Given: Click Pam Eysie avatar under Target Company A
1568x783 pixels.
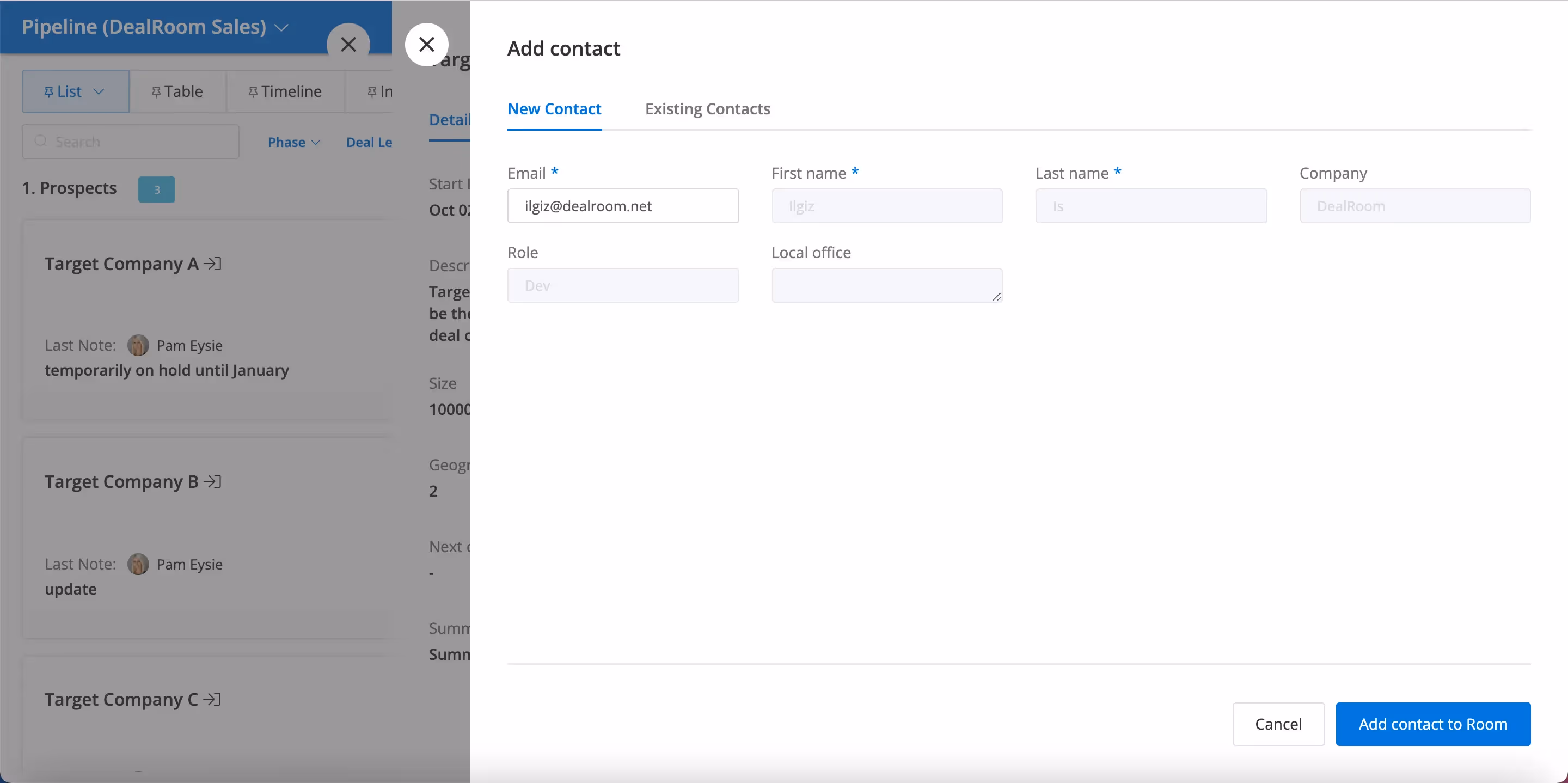Looking at the screenshot, I should [x=138, y=345].
